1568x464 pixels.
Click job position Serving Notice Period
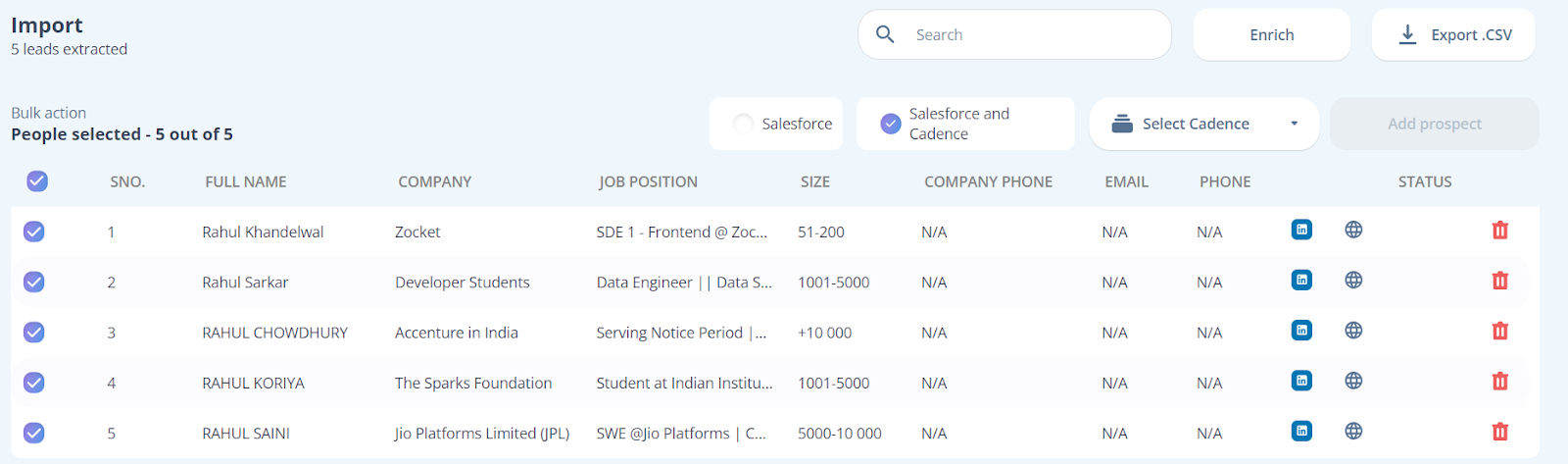coord(681,333)
